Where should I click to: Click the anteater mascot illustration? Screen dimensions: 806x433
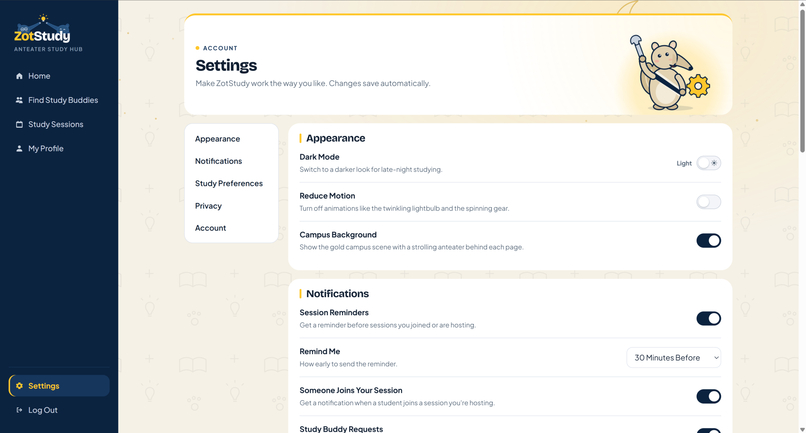point(670,73)
